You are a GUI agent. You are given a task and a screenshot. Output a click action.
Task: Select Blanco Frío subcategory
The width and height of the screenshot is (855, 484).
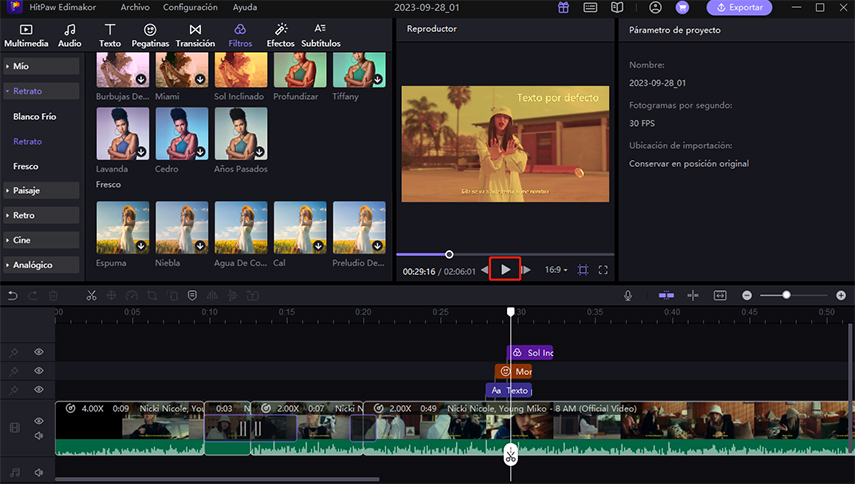point(35,117)
